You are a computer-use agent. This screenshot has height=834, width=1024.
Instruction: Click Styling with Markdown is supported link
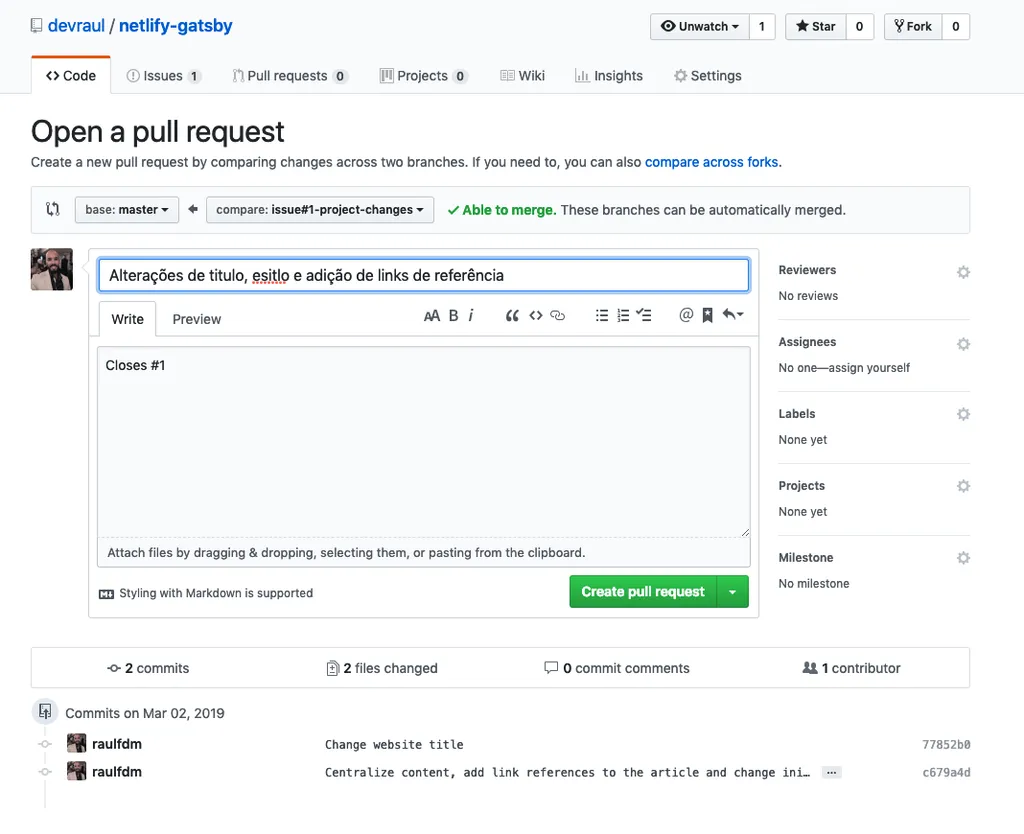point(216,593)
